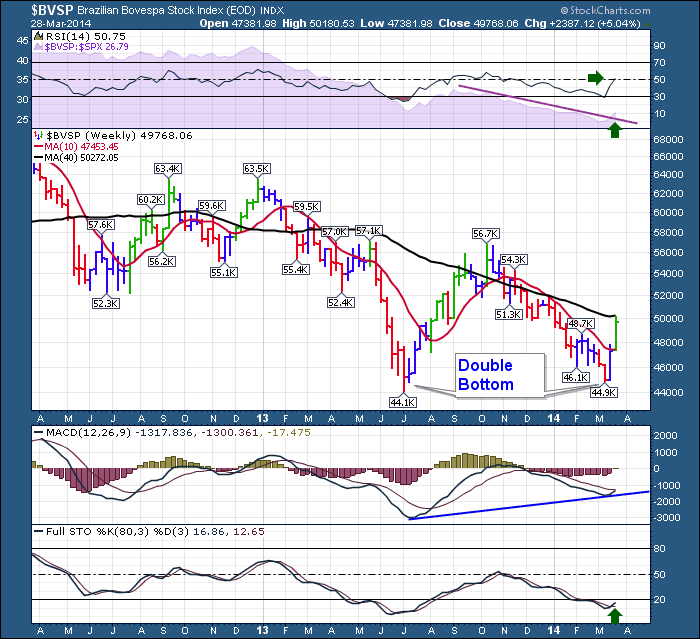Click the 50000 price axis label
Image resolution: width=700 pixels, height=639 pixels.
point(668,318)
